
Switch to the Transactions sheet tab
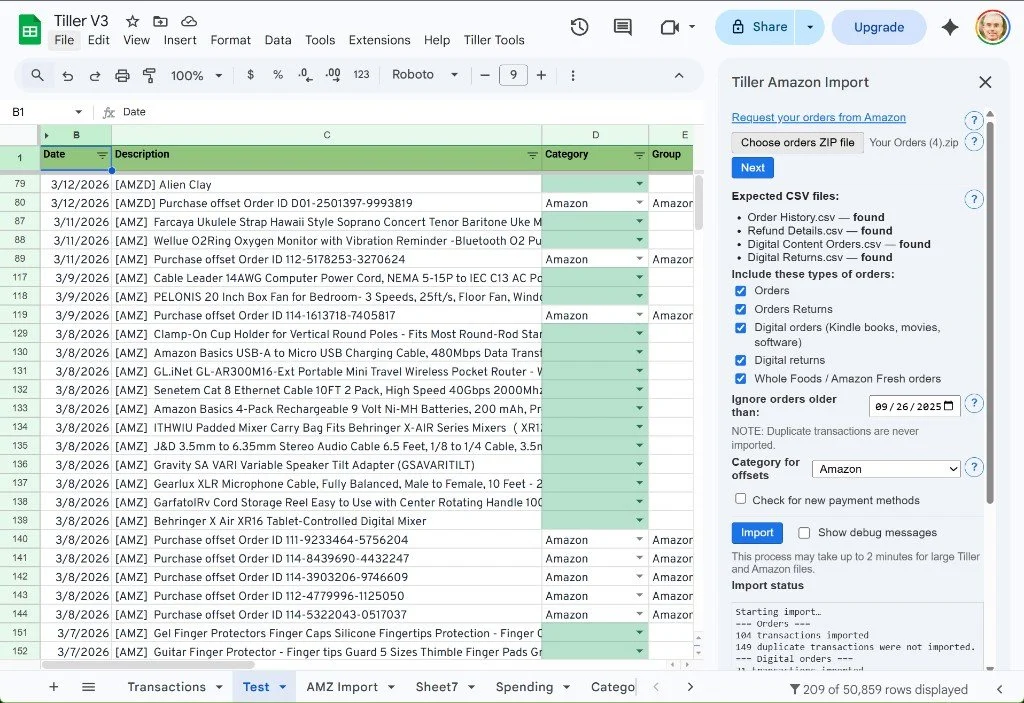click(167, 687)
